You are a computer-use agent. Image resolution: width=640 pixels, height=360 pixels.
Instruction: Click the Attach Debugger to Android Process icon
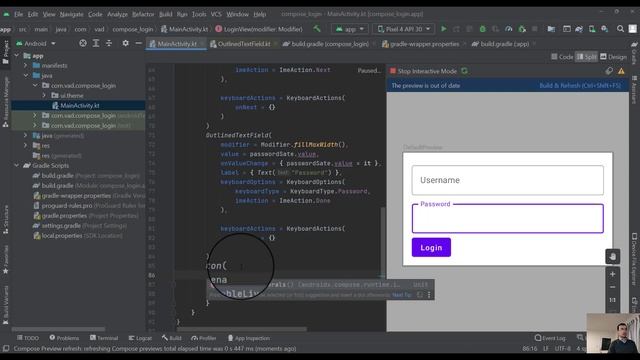[522, 29]
